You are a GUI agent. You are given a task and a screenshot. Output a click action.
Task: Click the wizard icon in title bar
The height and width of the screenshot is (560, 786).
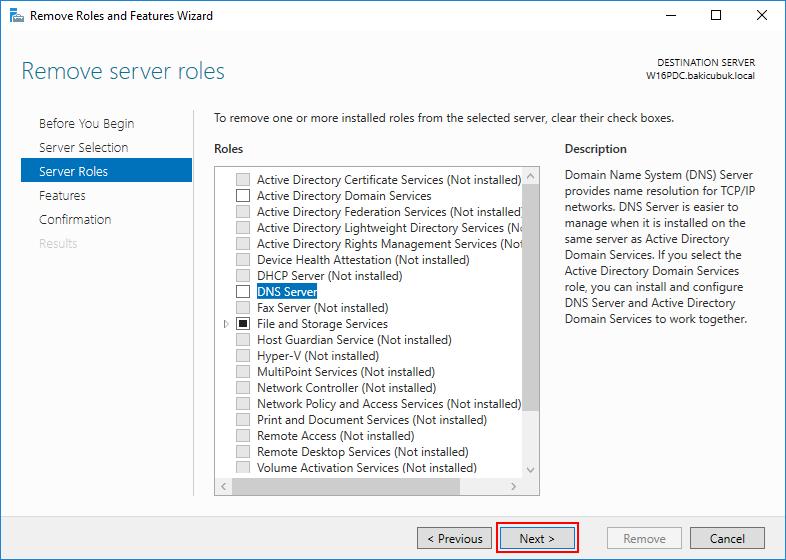tap(17, 16)
